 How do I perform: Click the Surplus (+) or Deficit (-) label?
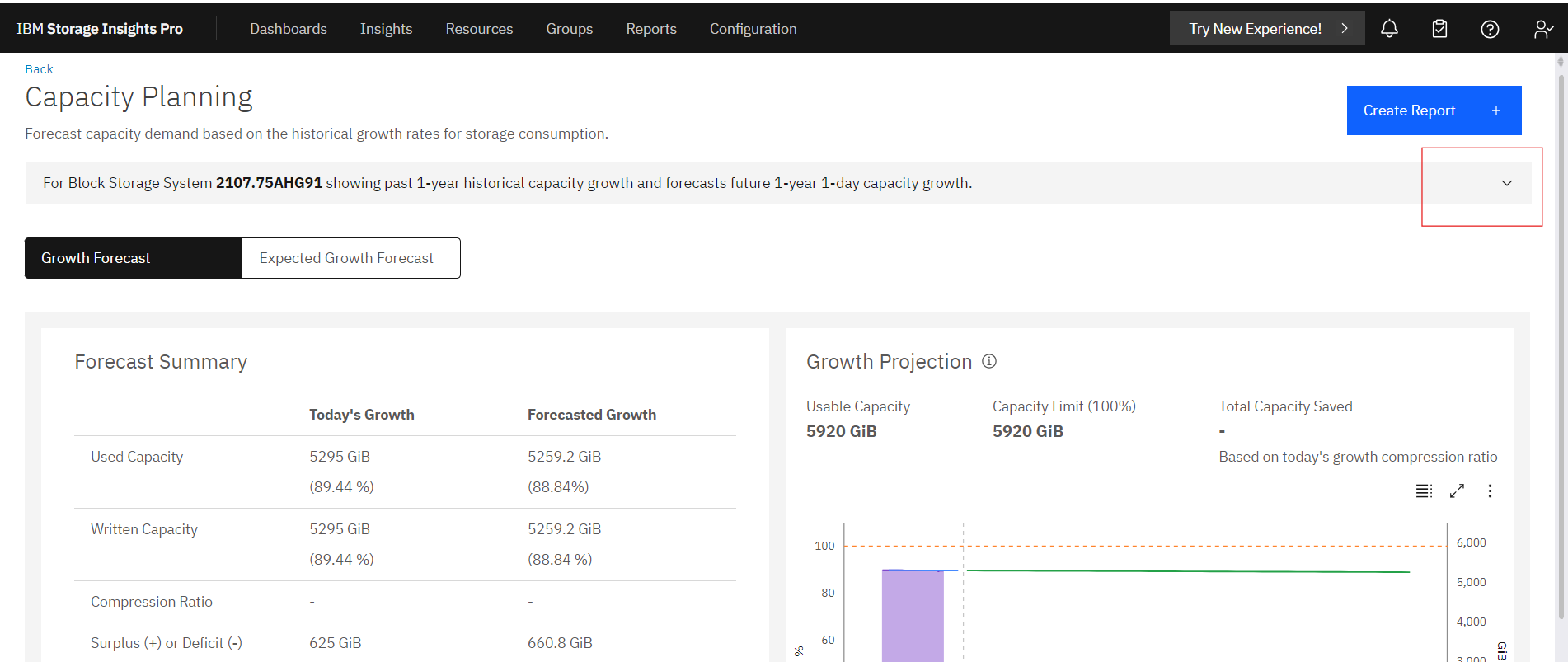tap(167, 643)
